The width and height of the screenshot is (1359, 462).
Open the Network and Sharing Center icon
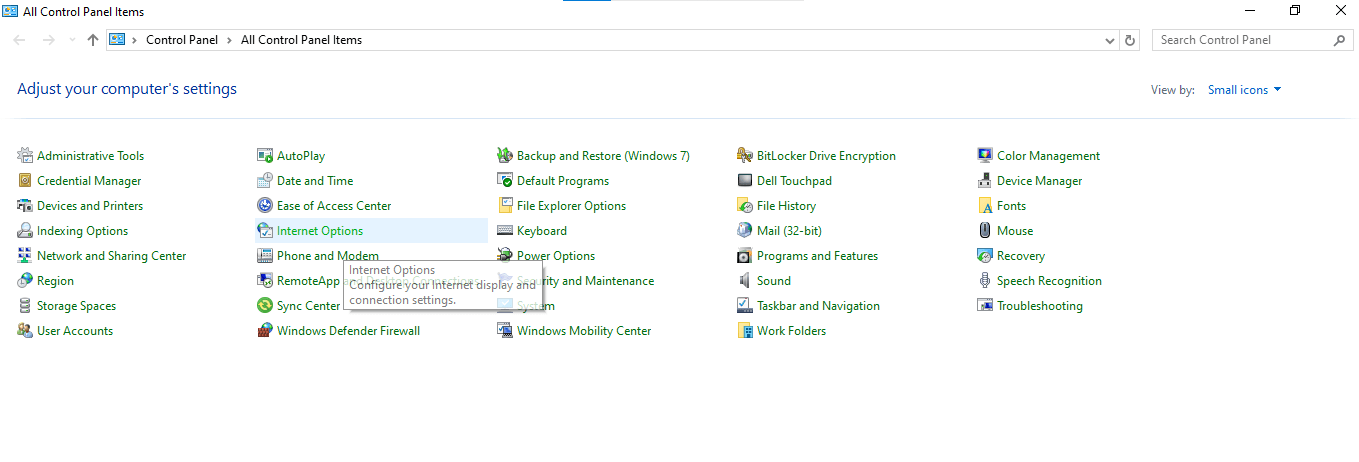click(25, 256)
